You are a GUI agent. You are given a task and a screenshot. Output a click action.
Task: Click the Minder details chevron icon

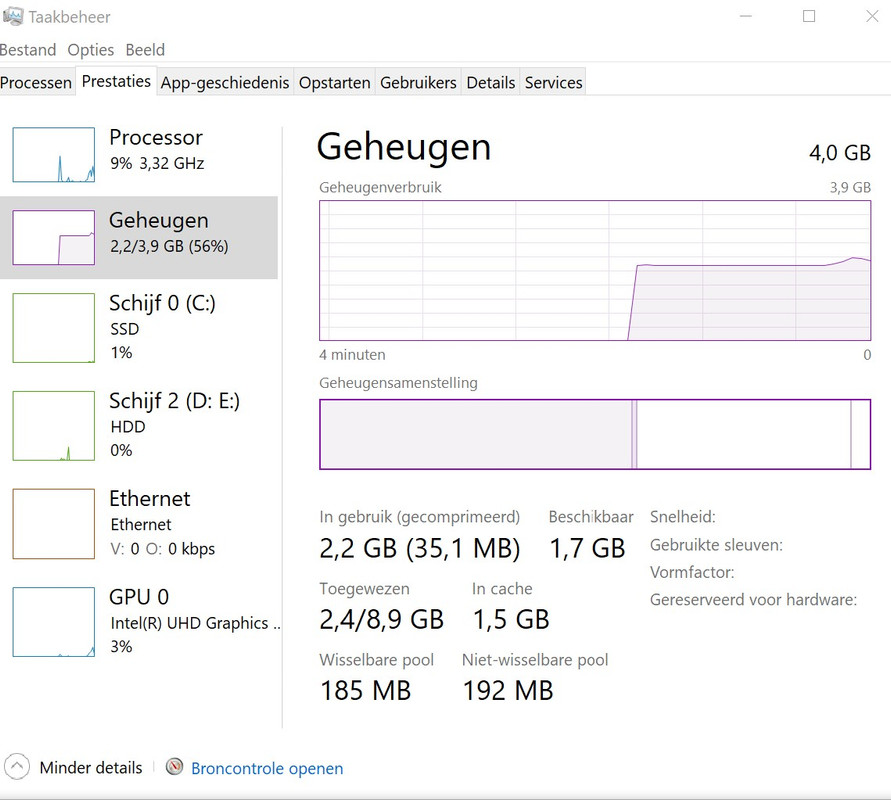click(17, 768)
